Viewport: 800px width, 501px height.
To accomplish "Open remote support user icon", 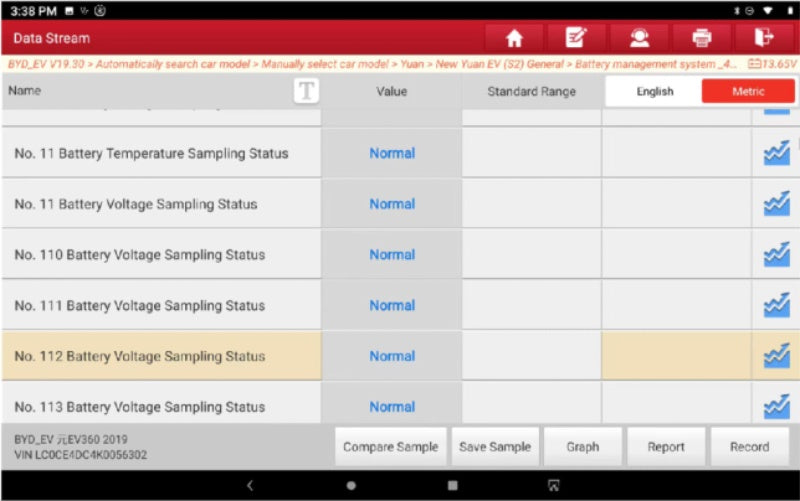I will [639, 38].
